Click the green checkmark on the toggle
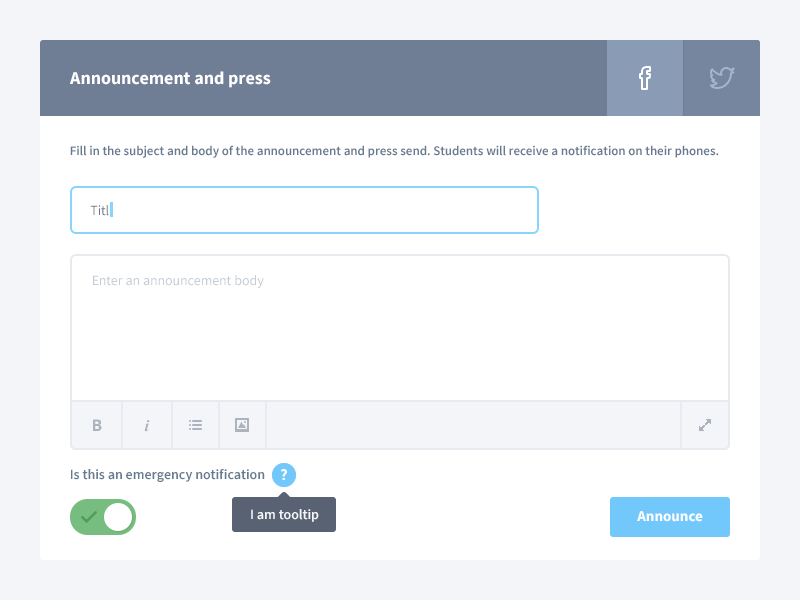The width and height of the screenshot is (800, 600). pos(89,517)
